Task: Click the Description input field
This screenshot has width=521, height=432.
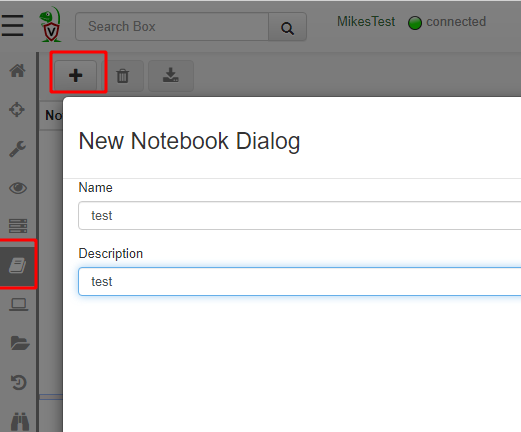Action: point(300,281)
